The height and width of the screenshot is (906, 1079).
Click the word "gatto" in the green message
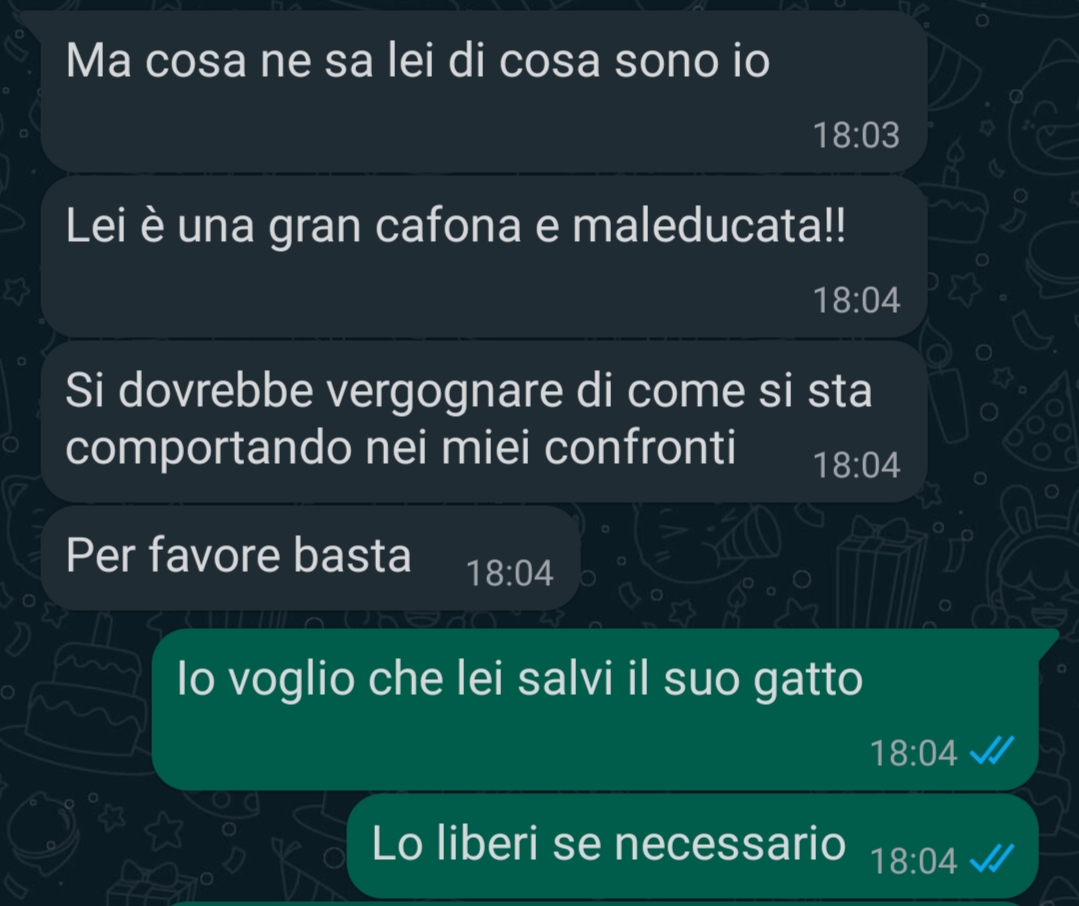(x=808, y=680)
